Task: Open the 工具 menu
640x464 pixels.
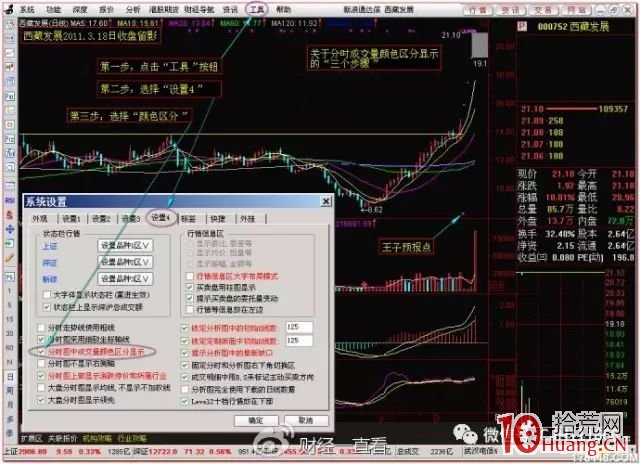Action: click(x=257, y=9)
